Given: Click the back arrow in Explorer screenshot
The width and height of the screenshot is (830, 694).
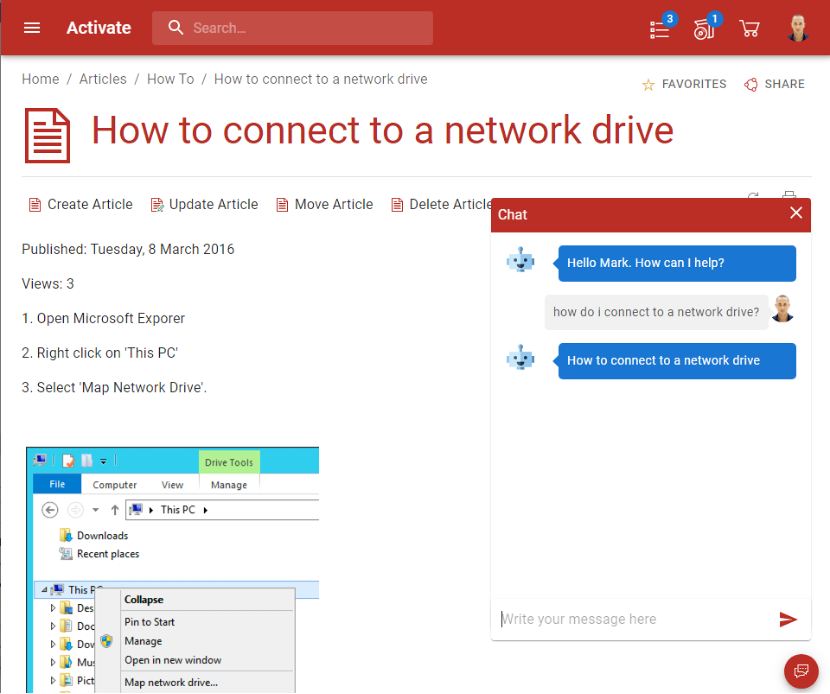Looking at the screenshot, I should click(x=50, y=510).
